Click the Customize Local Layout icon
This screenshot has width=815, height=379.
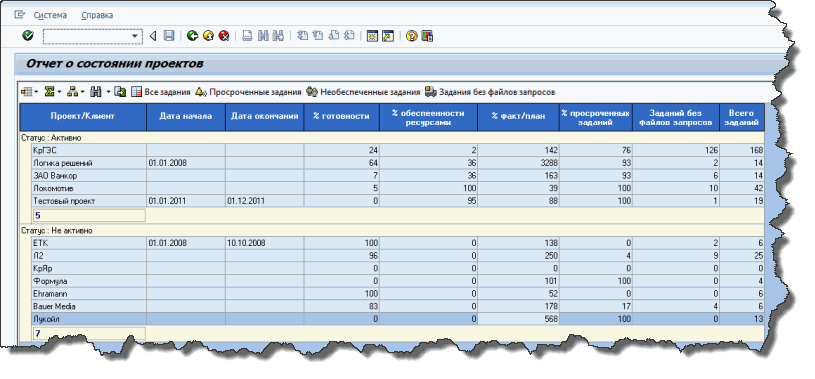[427, 36]
